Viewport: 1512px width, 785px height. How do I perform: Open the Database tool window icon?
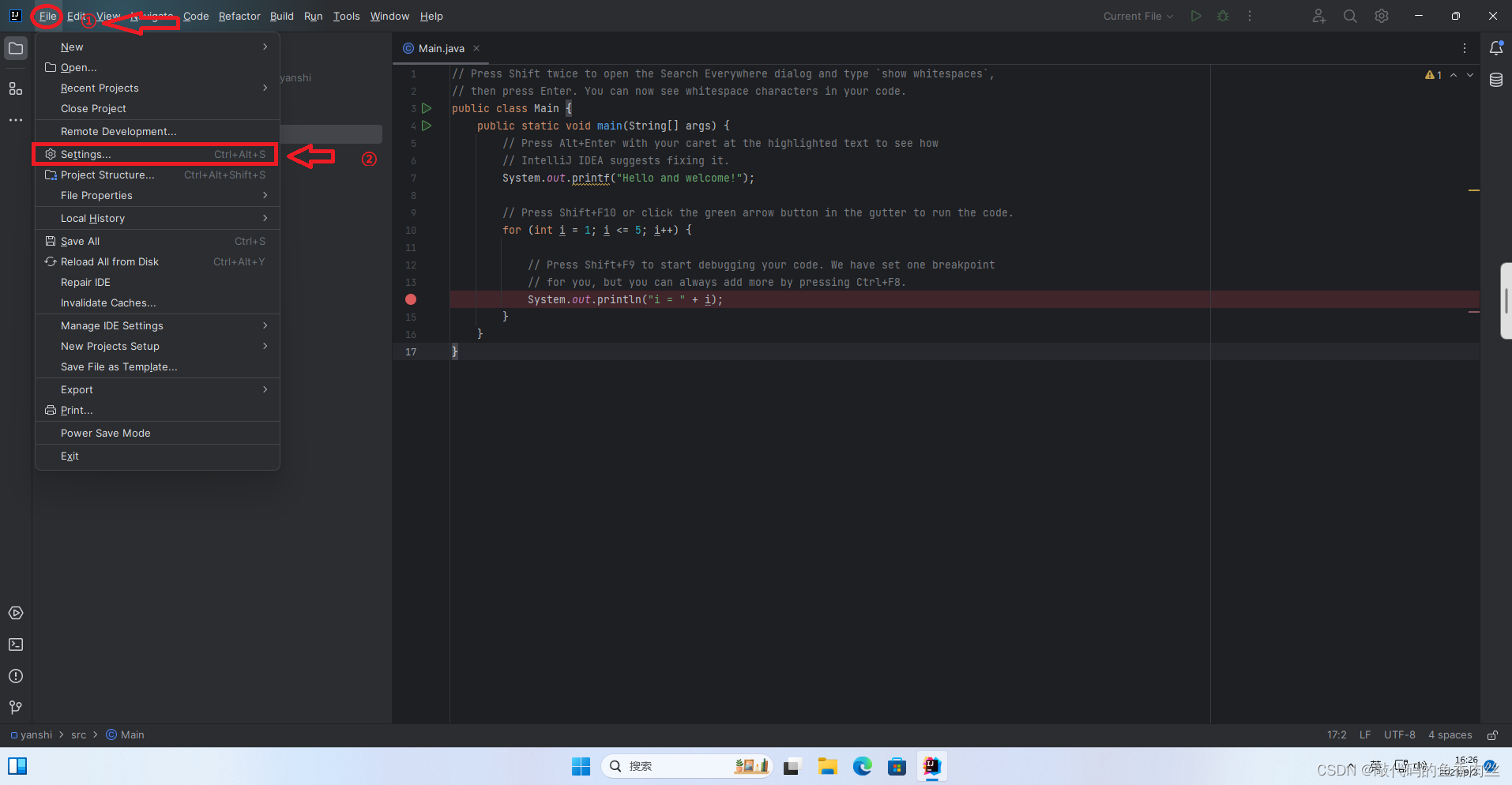[1497, 79]
